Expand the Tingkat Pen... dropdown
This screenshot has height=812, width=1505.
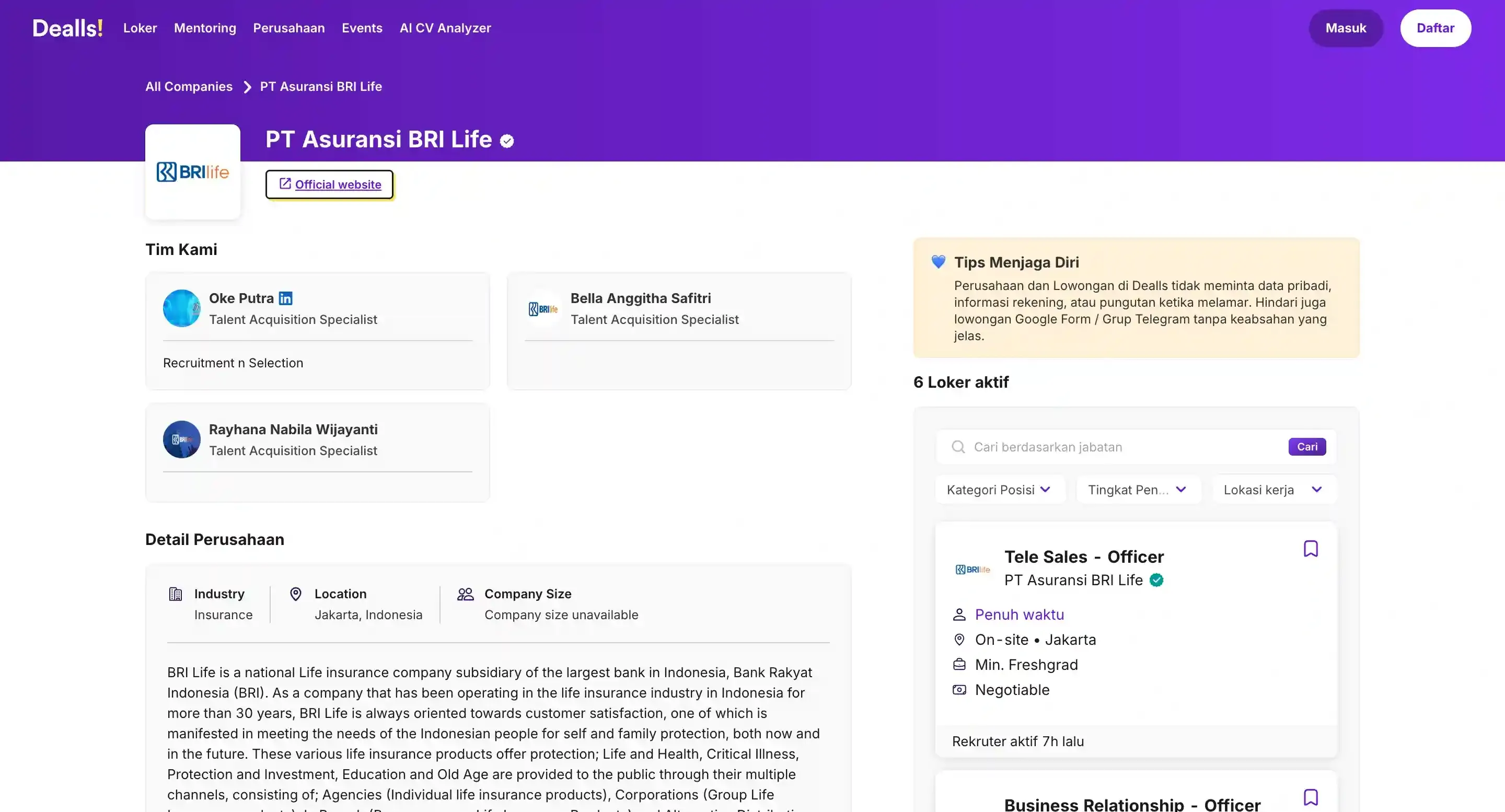[1139, 490]
